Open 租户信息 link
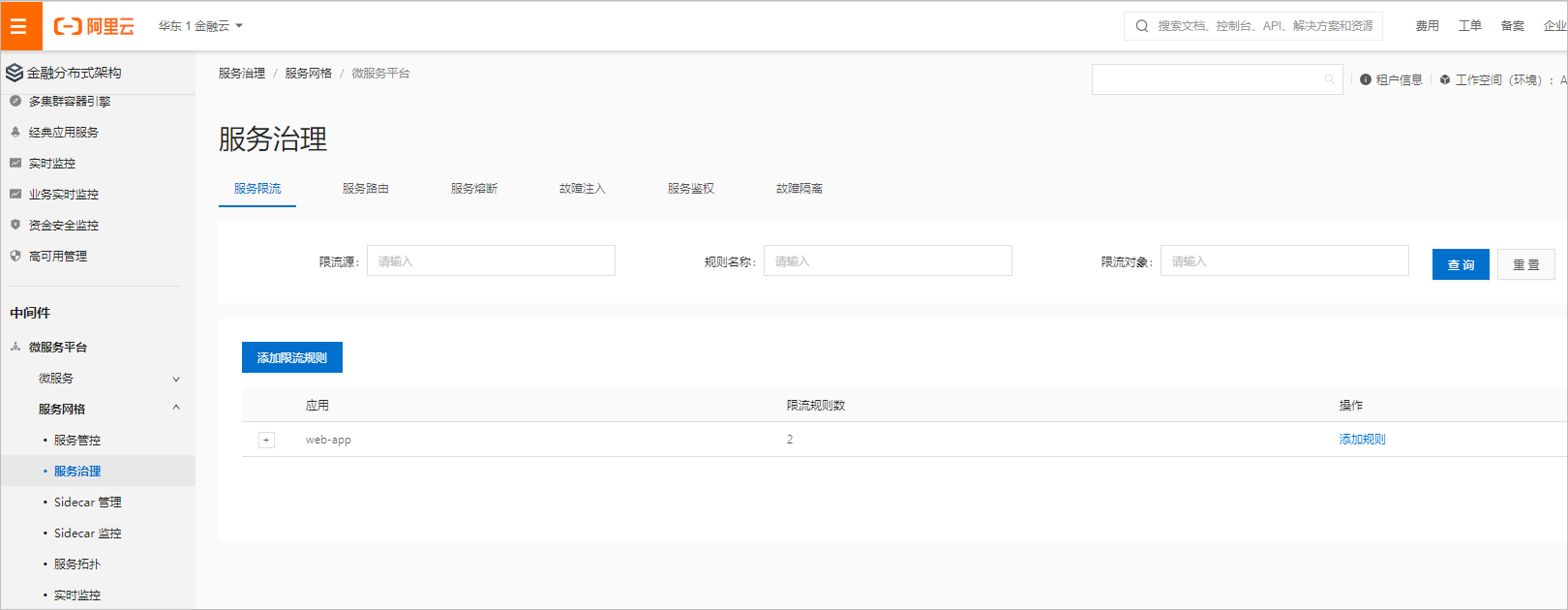Viewport: 1568px width, 610px height. (x=1400, y=80)
